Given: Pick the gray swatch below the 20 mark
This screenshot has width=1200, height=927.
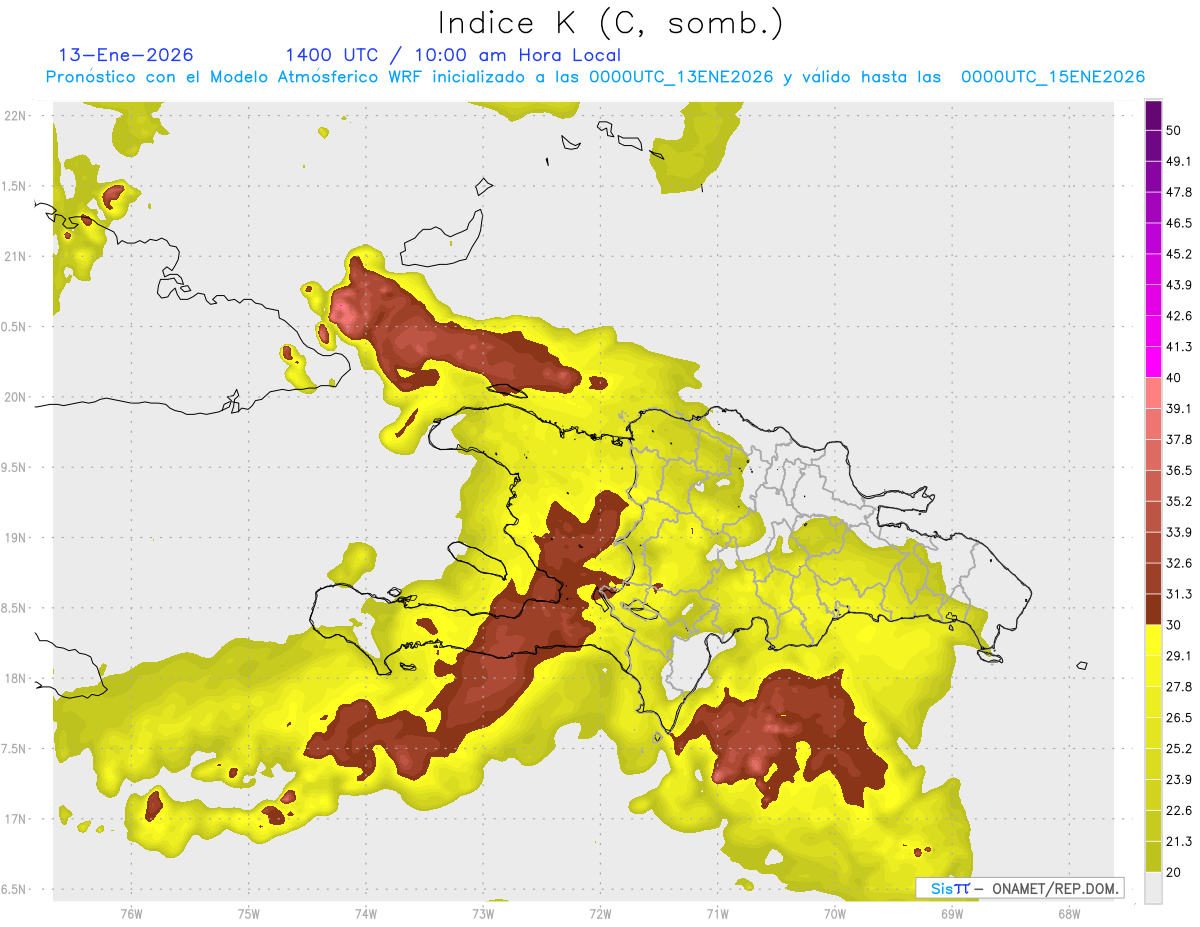Looking at the screenshot, I should click(x=1153, y=888).
